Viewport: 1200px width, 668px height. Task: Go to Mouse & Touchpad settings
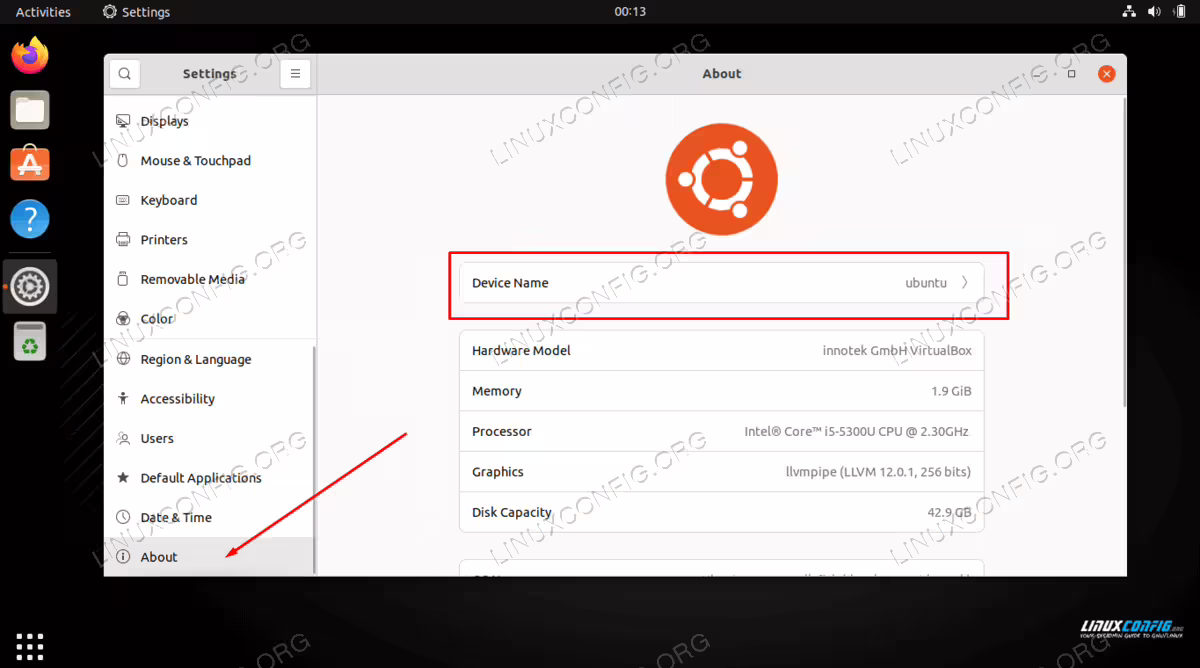(x=208, y=160)
